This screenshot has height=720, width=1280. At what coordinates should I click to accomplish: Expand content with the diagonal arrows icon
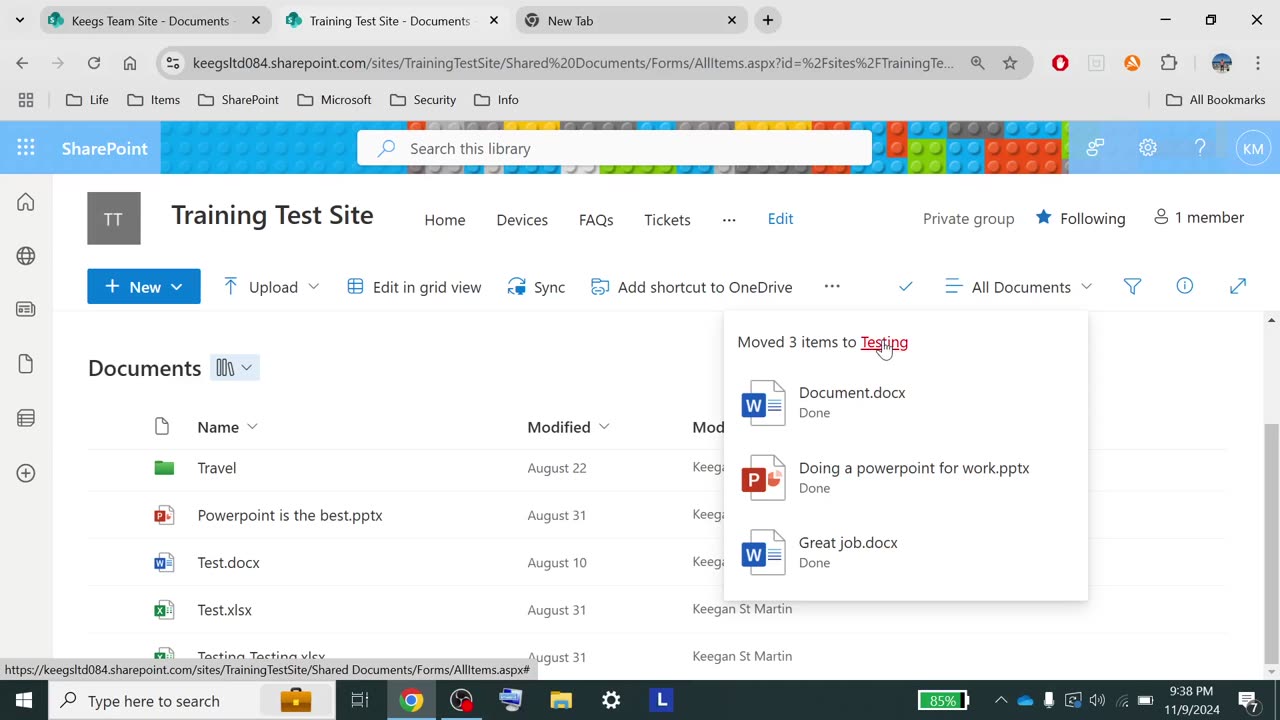[x=1238, y=287]
